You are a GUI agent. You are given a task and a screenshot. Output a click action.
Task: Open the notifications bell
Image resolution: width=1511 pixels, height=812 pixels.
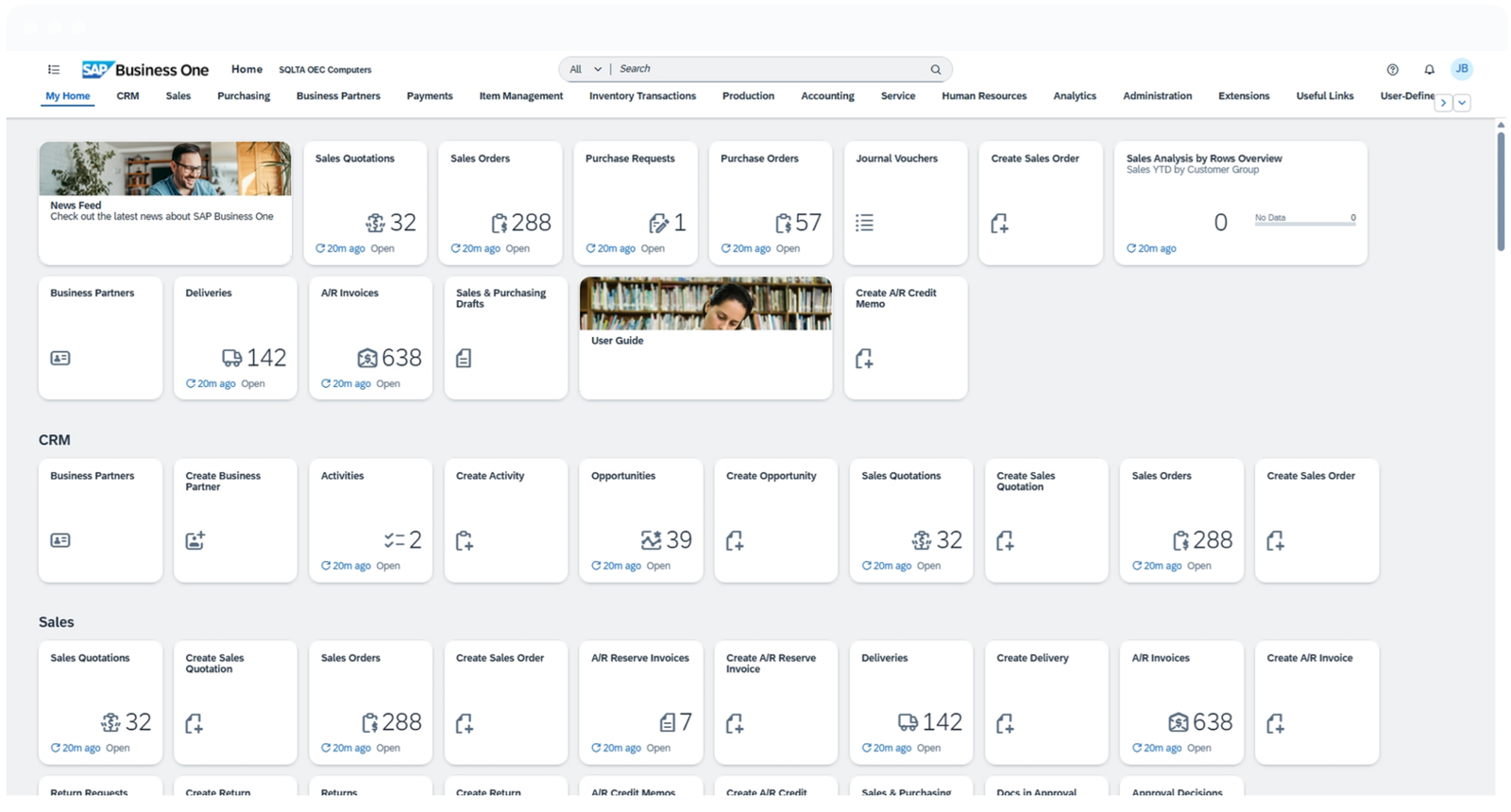click(x=1429, y=70)
